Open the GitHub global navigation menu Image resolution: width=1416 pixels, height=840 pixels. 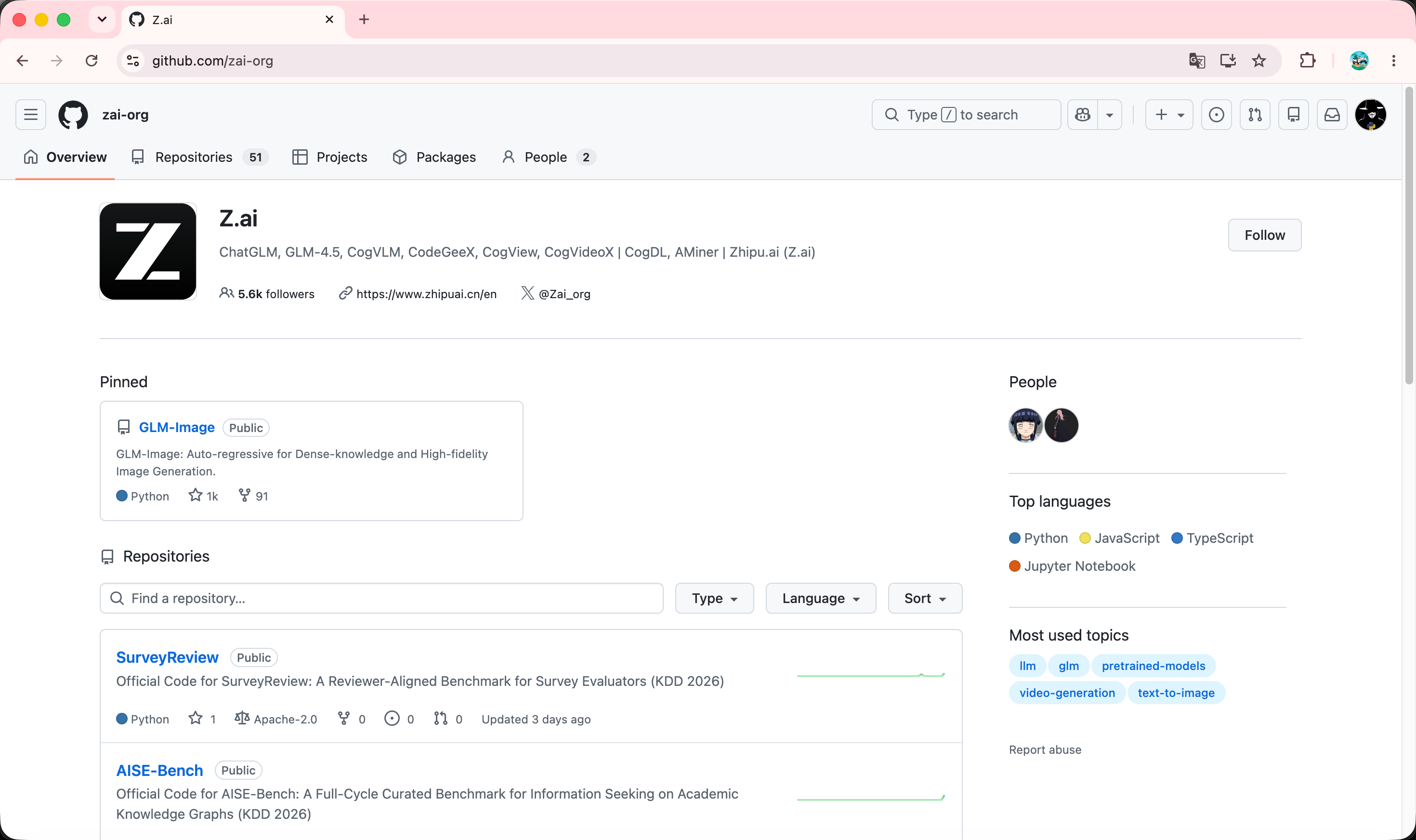click(30, 115)
